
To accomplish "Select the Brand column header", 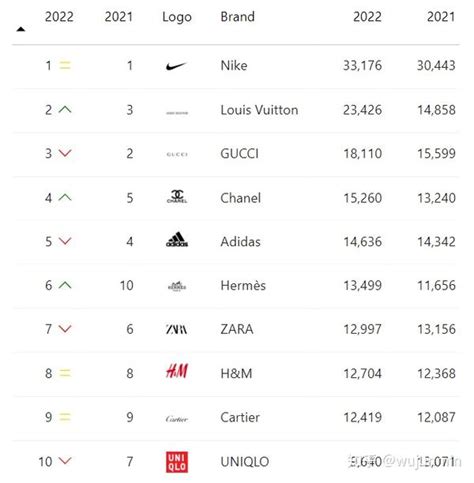I will pos(237,17).
